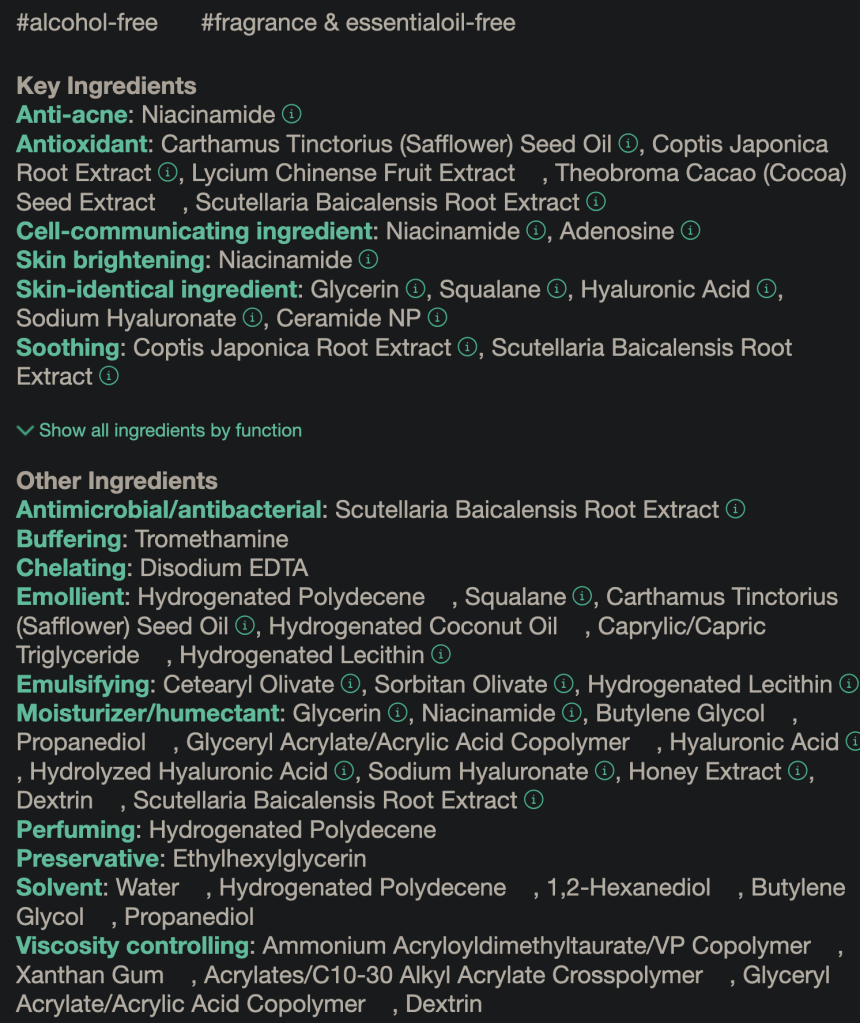This screenshot has width=860, height=1023.
Task: Click the info icon beside Honey Extract
Action: (797, 771)
